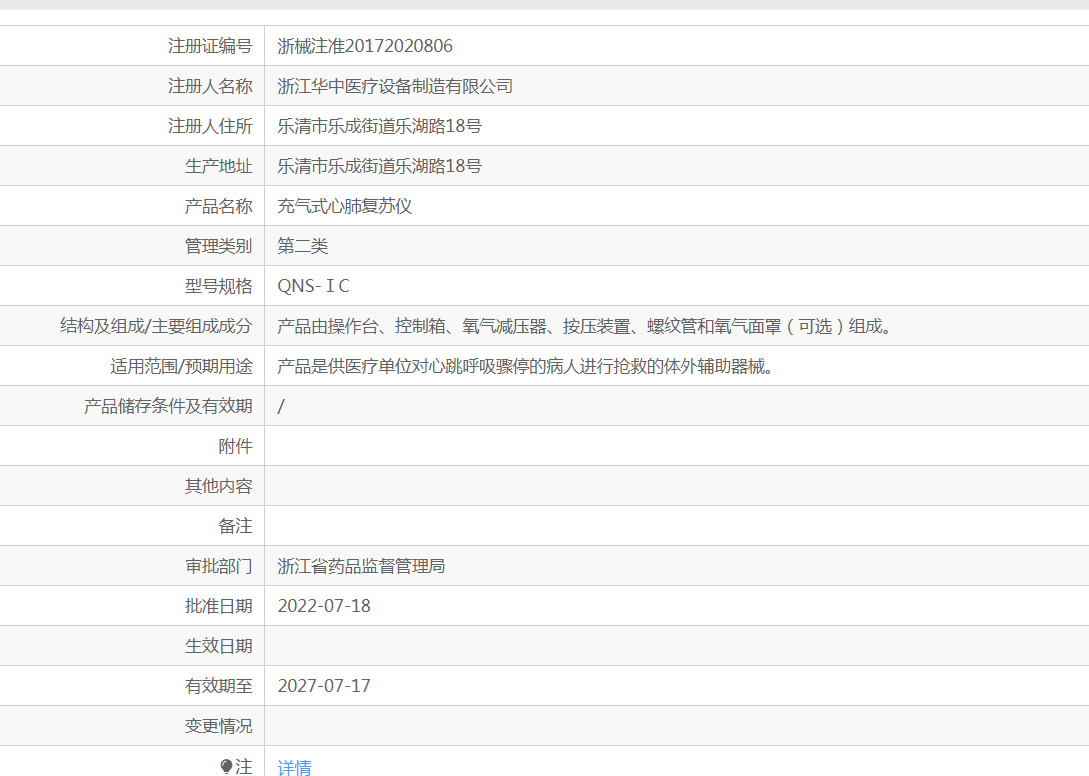Screen dimensions: 1089x776
Task: Click the 第二类 value
Action: point(303,246)
